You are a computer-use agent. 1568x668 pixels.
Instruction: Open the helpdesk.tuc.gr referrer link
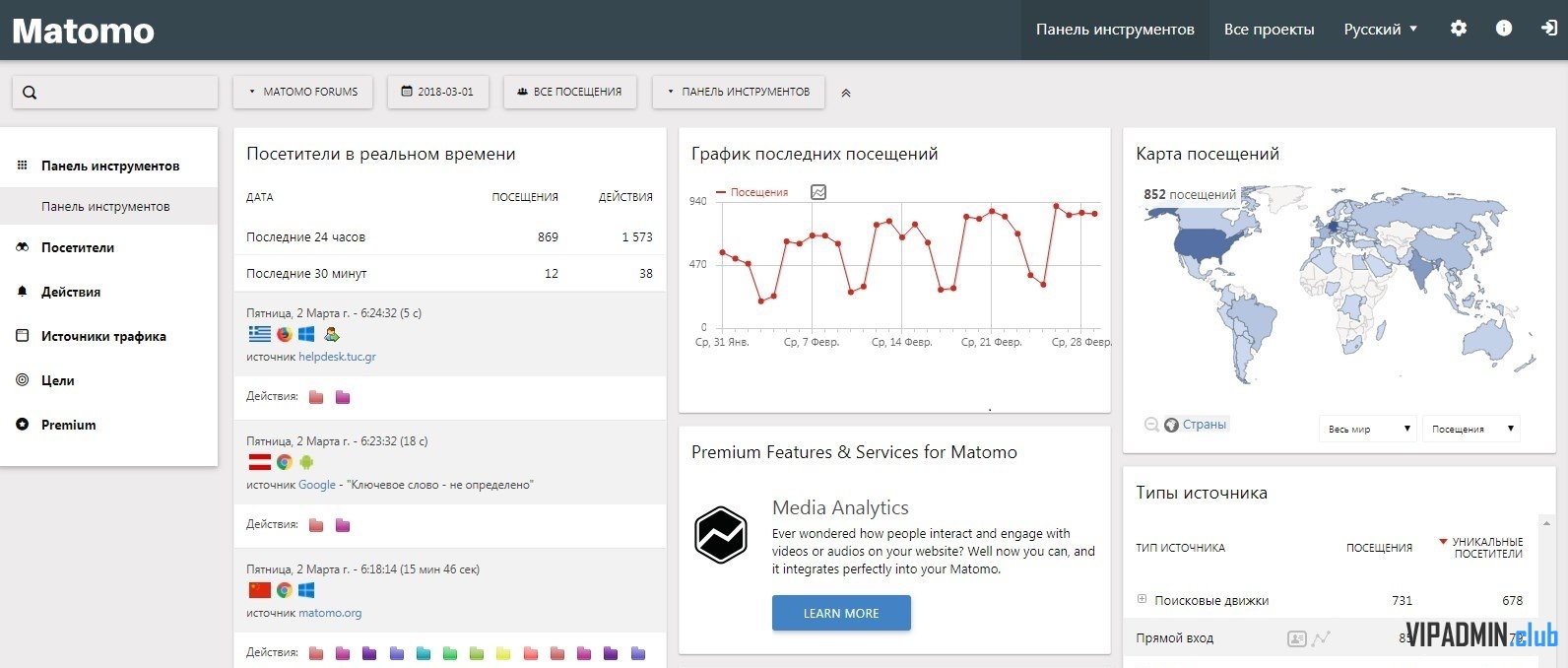(337, 357)
